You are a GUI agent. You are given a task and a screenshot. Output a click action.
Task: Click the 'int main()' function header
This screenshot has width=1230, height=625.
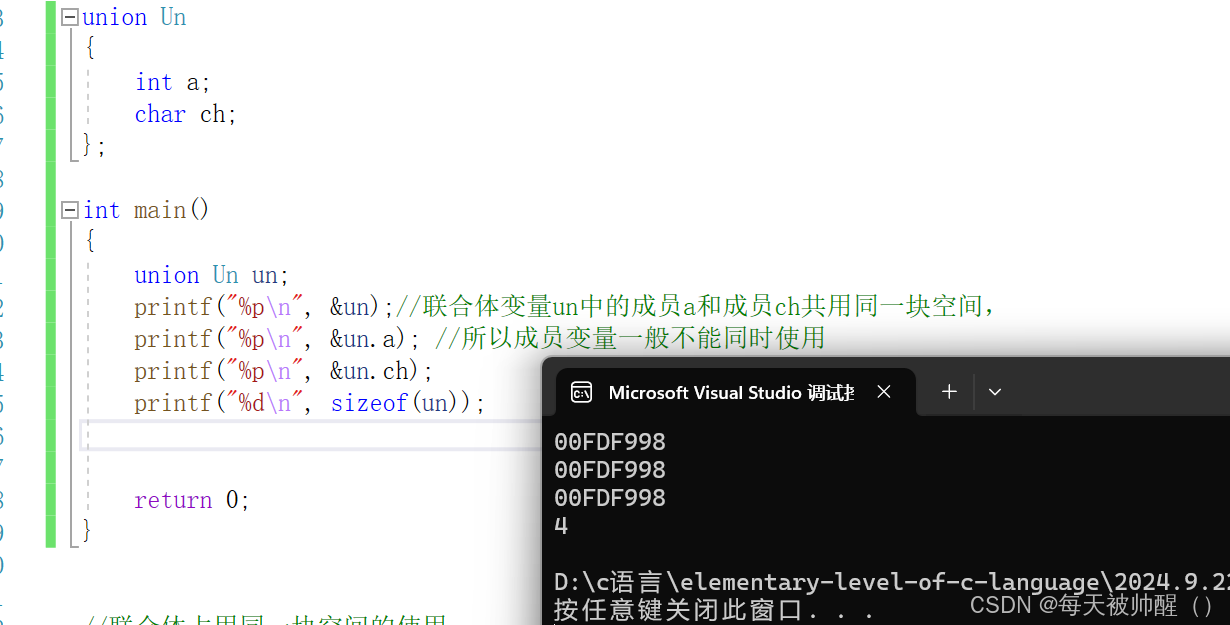click(x=146, y=210)
